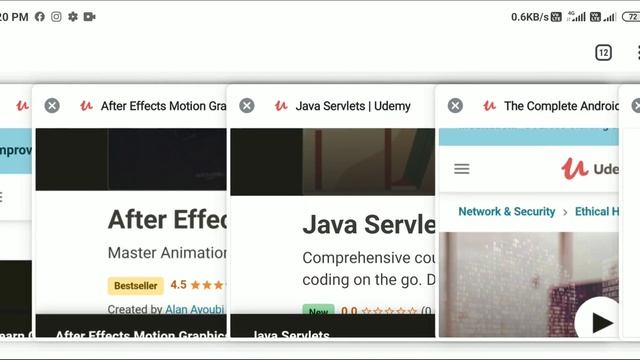Close The Complete Android tab
Viewport: 640px width, 360px height.
455,106
